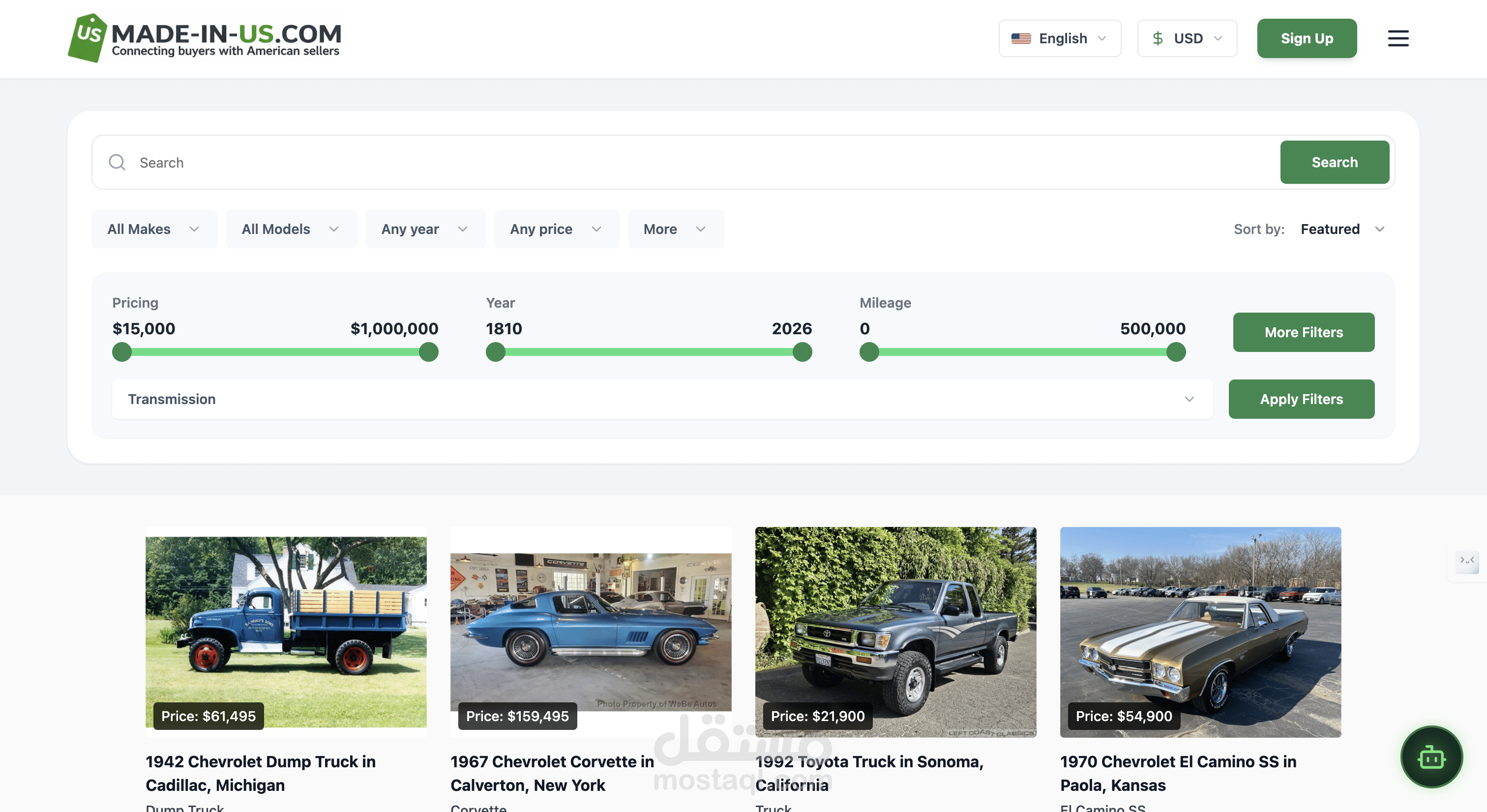Image resolution: width=1487 pixels, height=812 pixels.
Task: Click the $1,000,000 maximum price value
Action: click(x=394, y=328)
